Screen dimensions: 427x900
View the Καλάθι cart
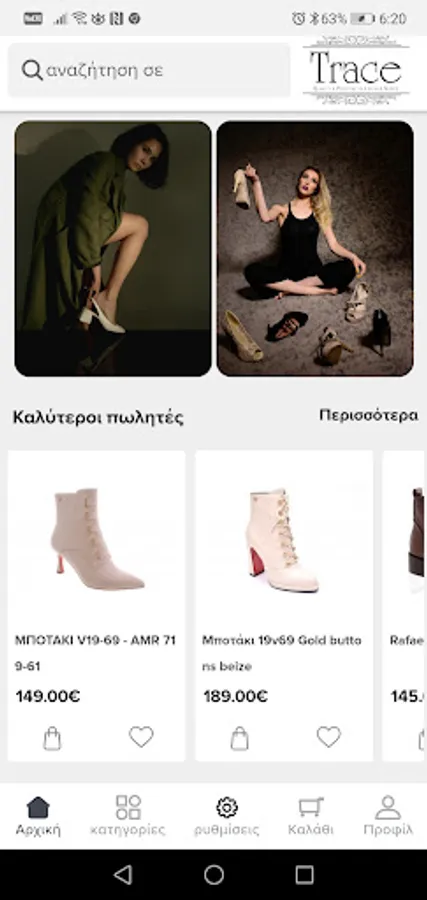tap(310, 816)
